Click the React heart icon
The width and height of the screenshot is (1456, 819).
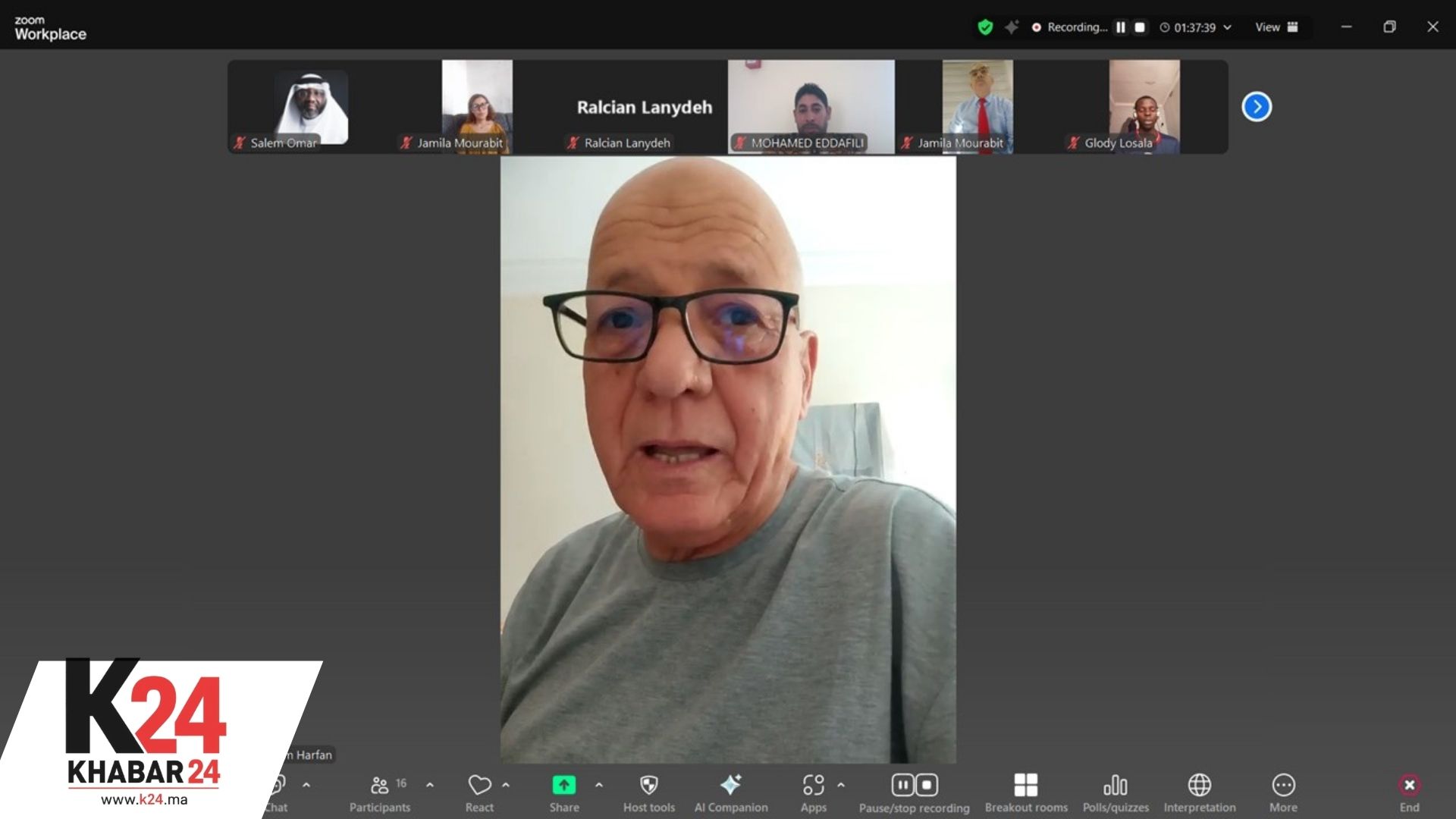(479, 786)
